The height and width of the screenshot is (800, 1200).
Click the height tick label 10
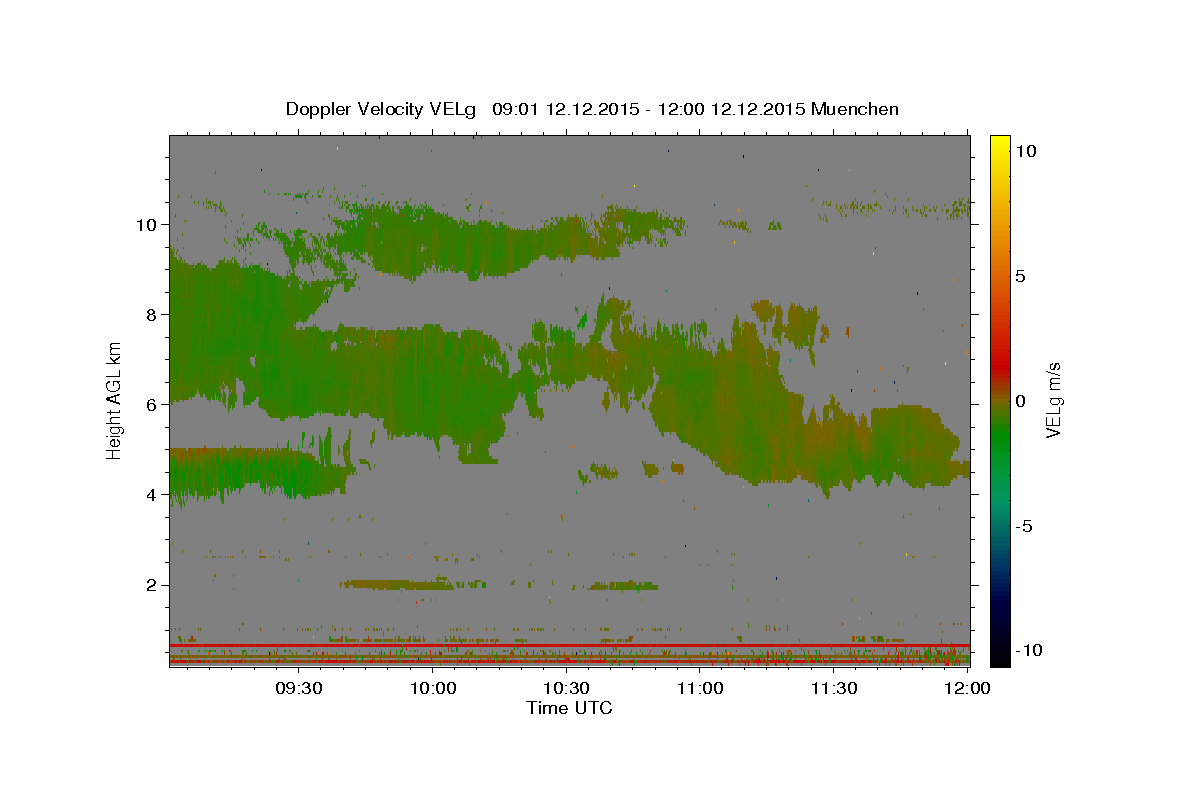[147, 224]
